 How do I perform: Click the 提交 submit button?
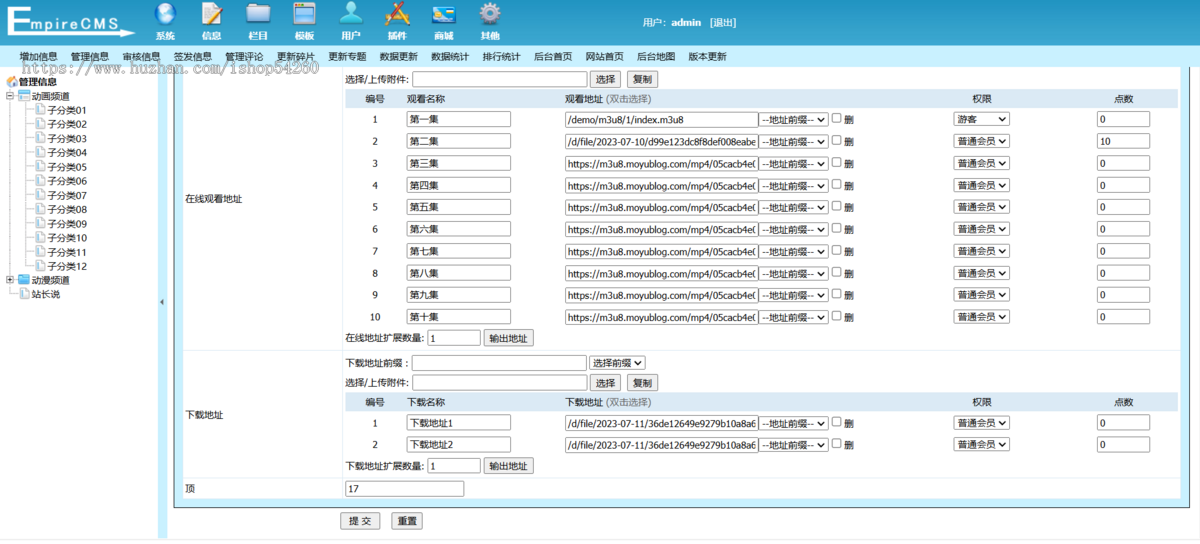click(360, 521)
